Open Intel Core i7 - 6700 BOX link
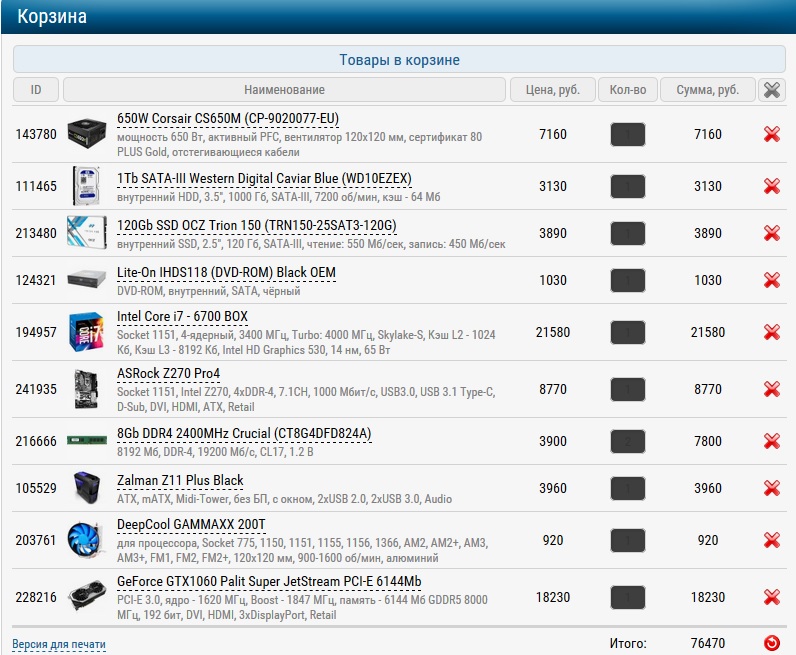 coord(182,317)
